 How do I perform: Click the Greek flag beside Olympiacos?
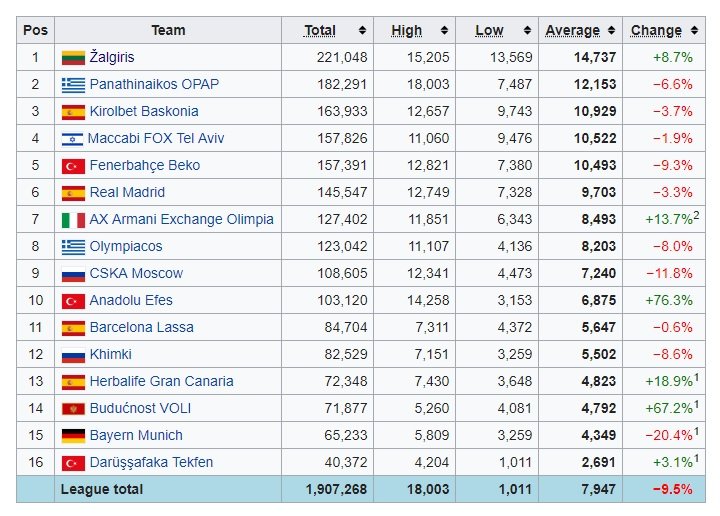point(73,247)
